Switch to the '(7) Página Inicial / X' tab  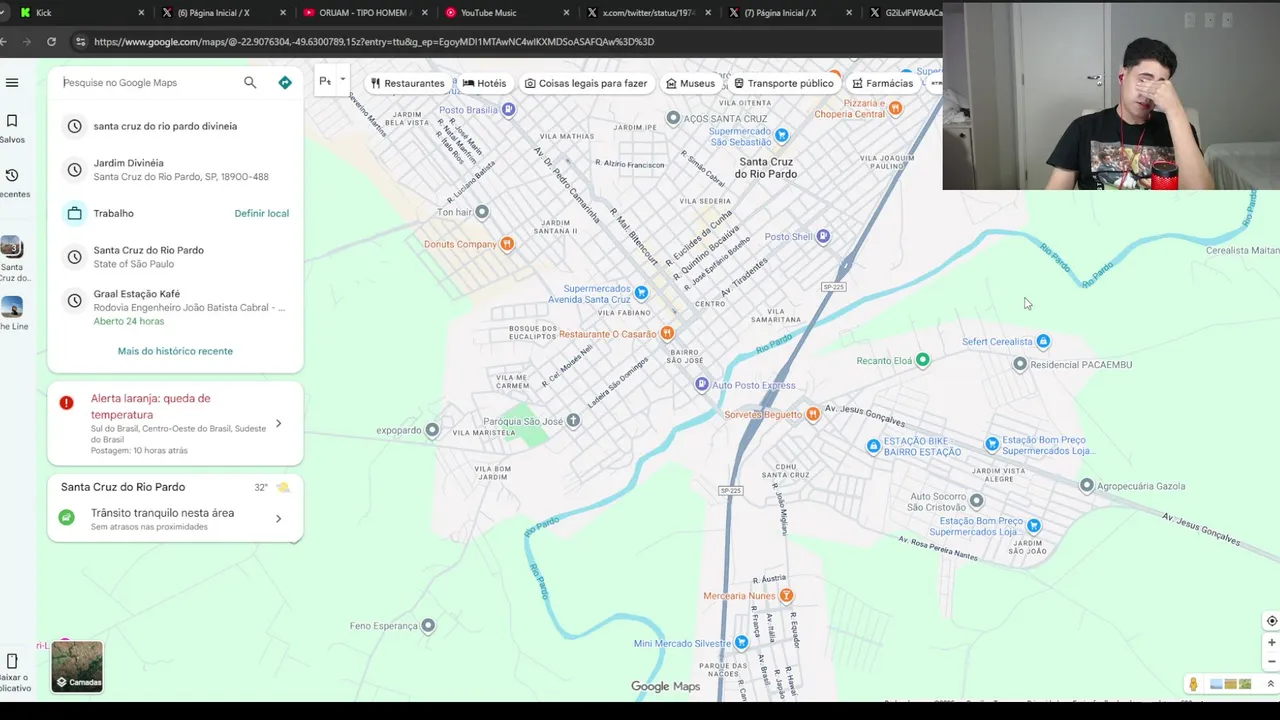pos(790,12)
